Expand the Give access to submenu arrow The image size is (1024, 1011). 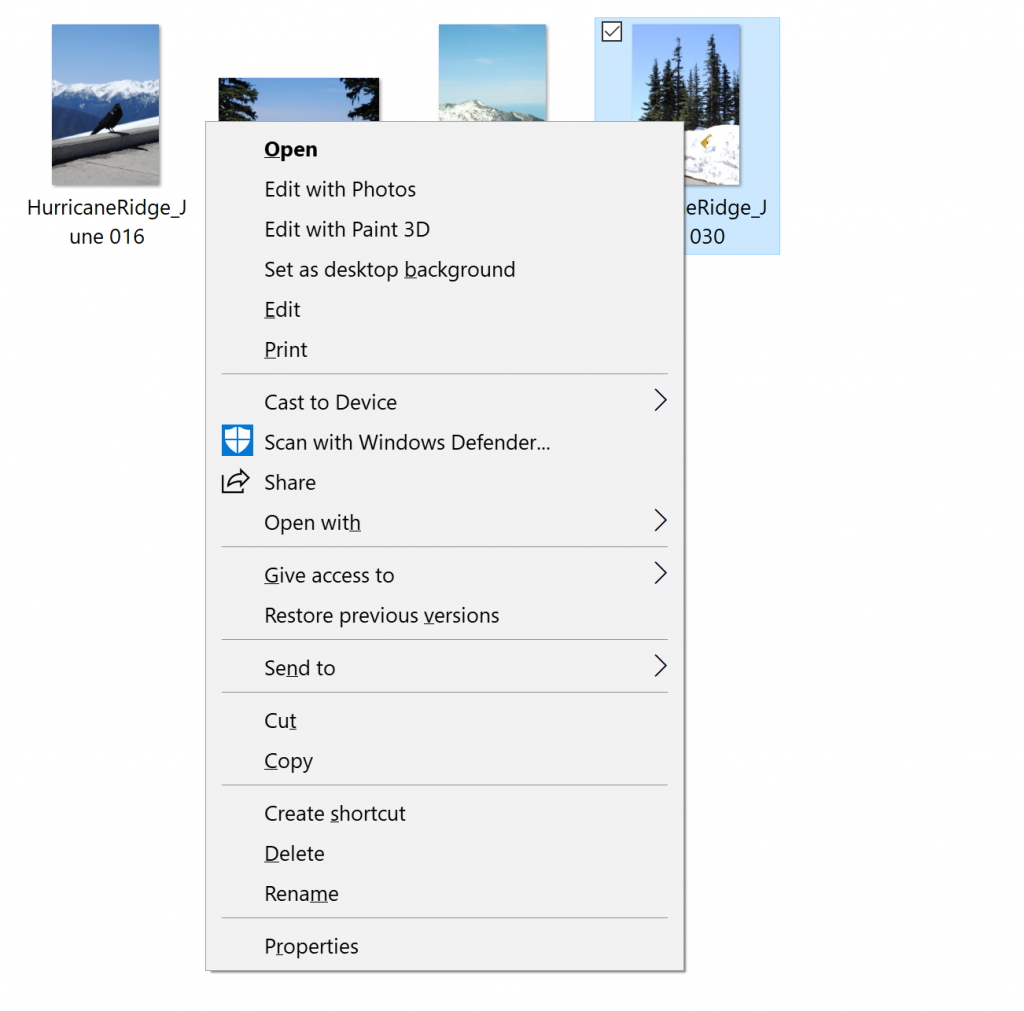(x=659, y=574)
